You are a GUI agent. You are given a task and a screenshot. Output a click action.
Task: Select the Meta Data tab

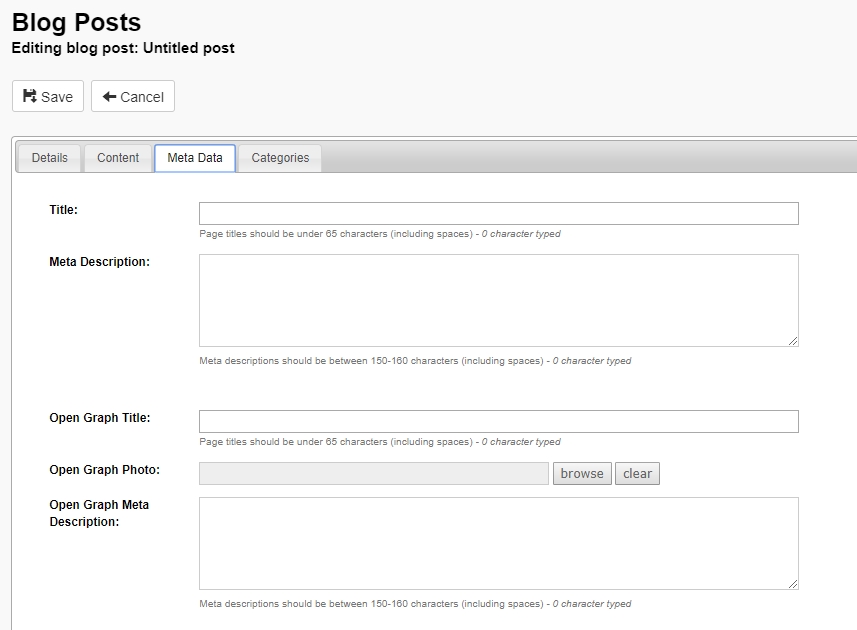[x=195, y=158]
